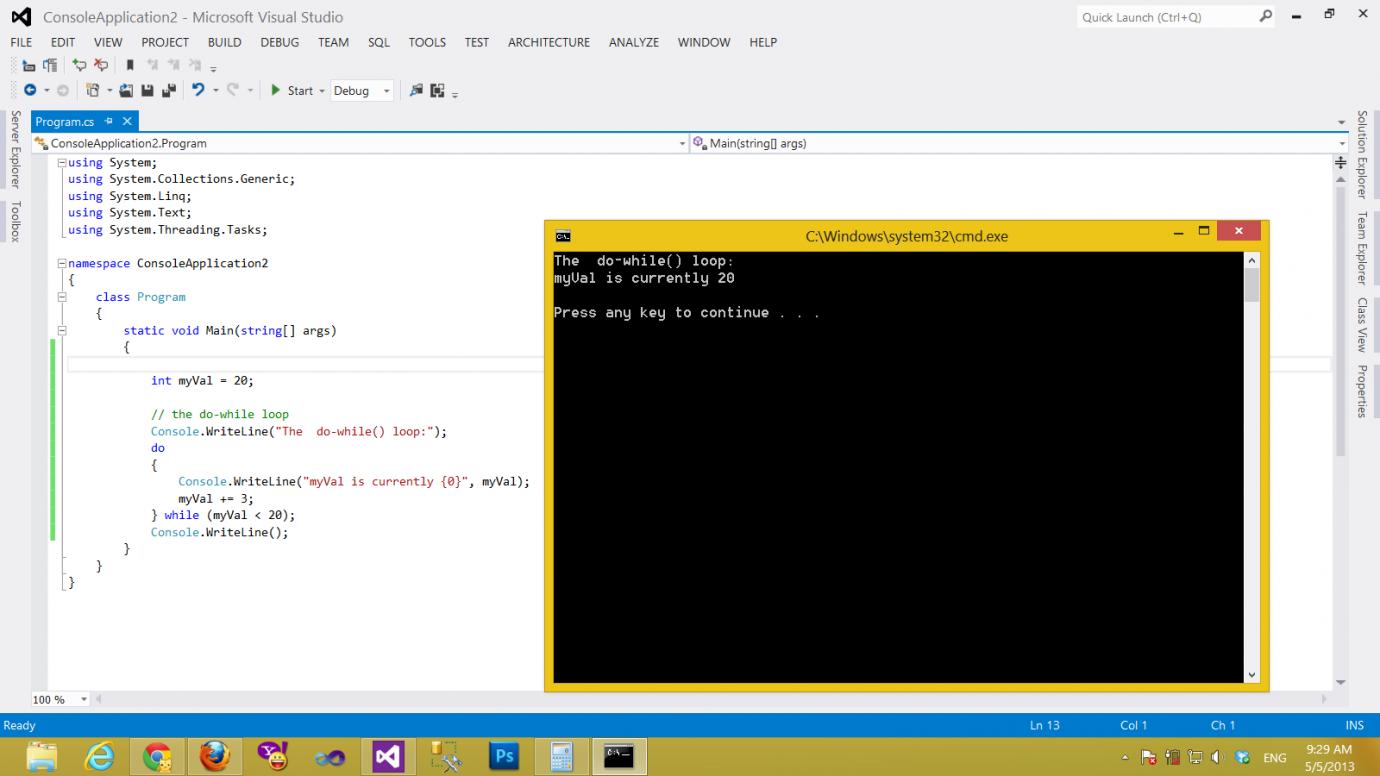This screenshot has width=1380, height=776.
Task: Open the ARCHITECTURE menu
Action: pyautogui.click(x=549, y=42)
